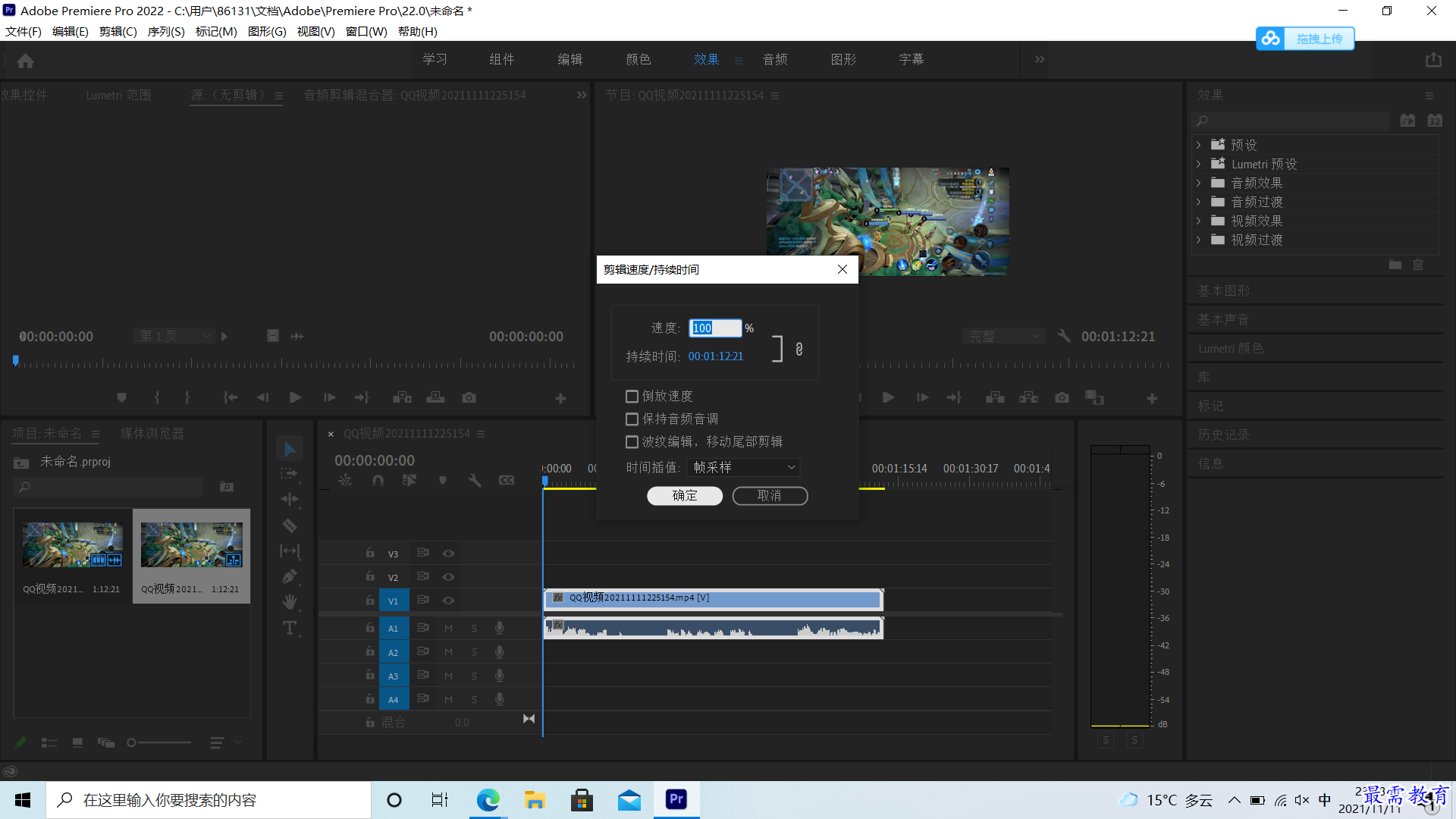The height and width of the screenshot is (819, 1456).
Task: Switch project panel to list view
Action: point(49,743)
